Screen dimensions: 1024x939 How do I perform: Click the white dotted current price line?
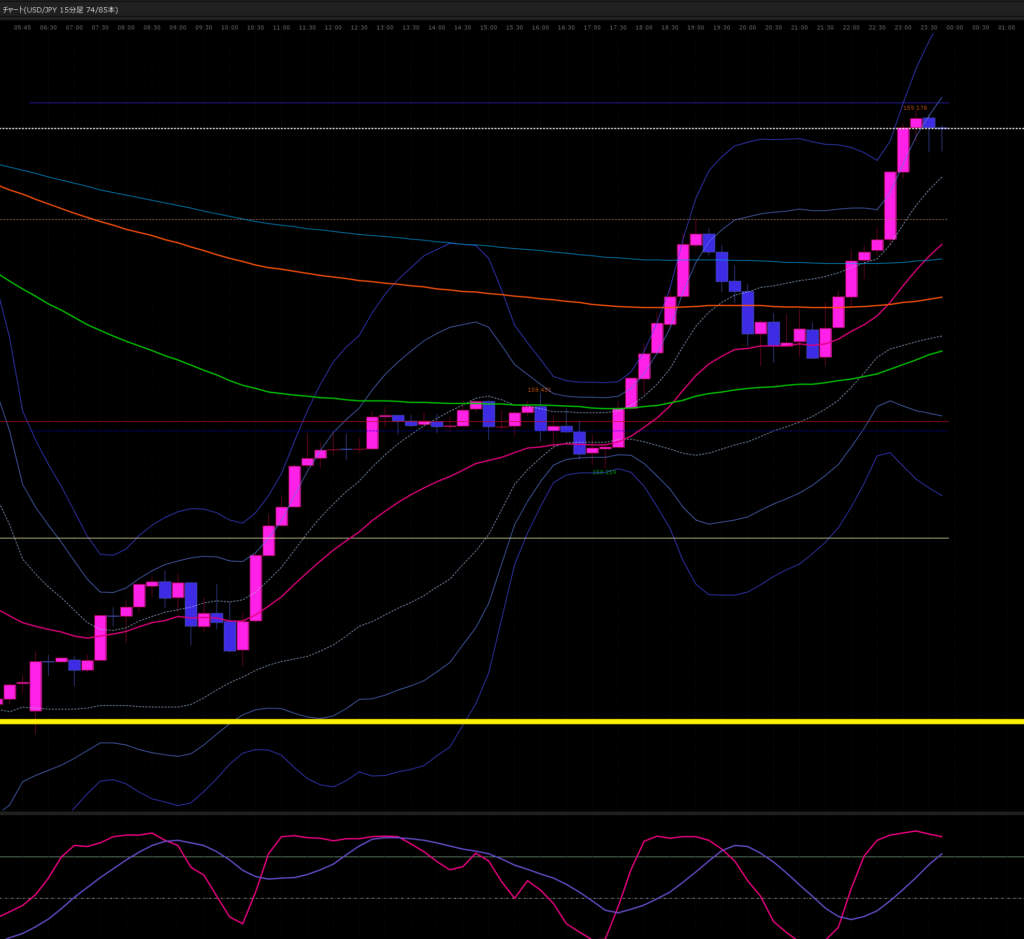500,129
